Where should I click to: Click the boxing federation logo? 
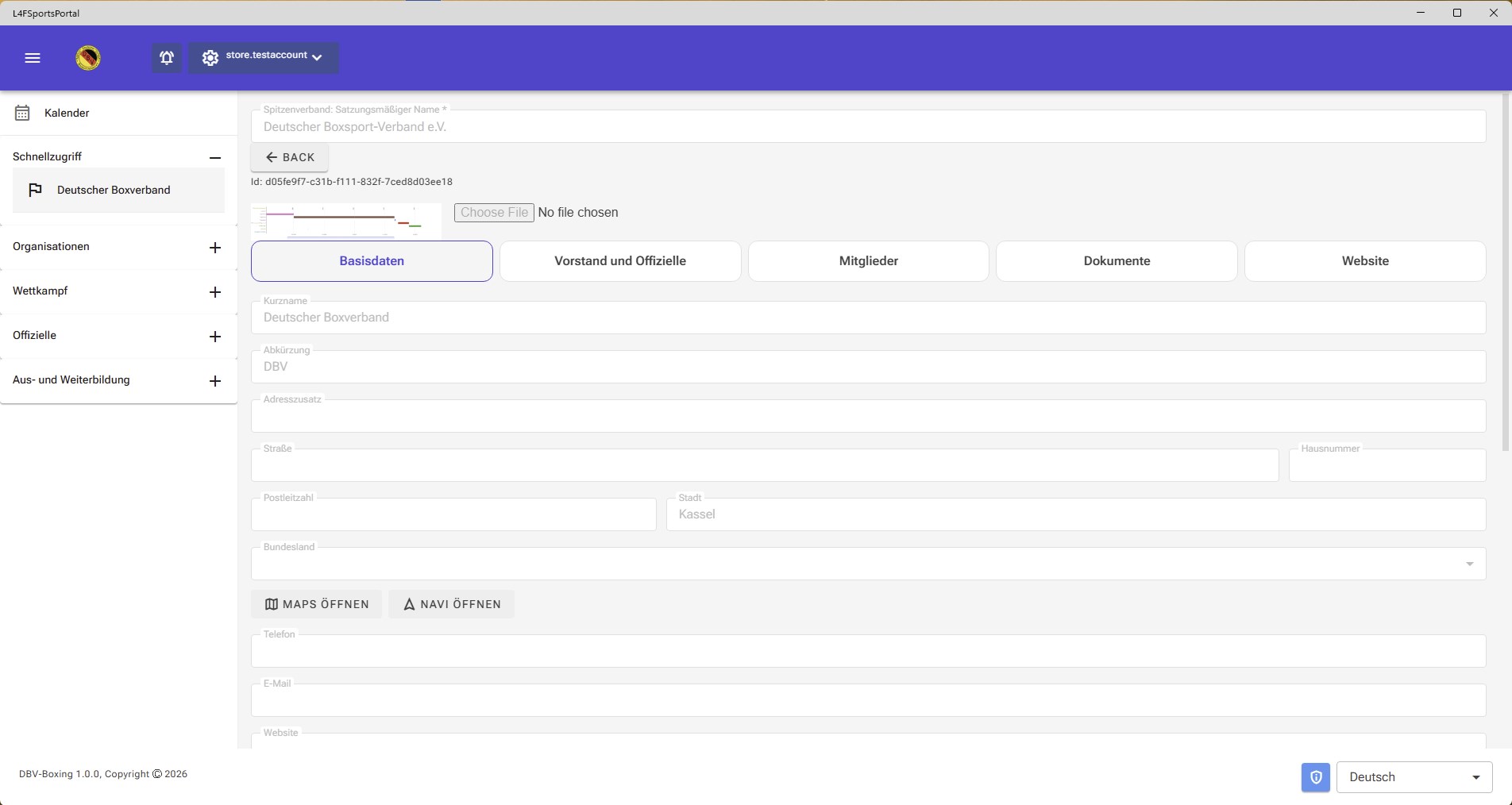click(88, 58)
